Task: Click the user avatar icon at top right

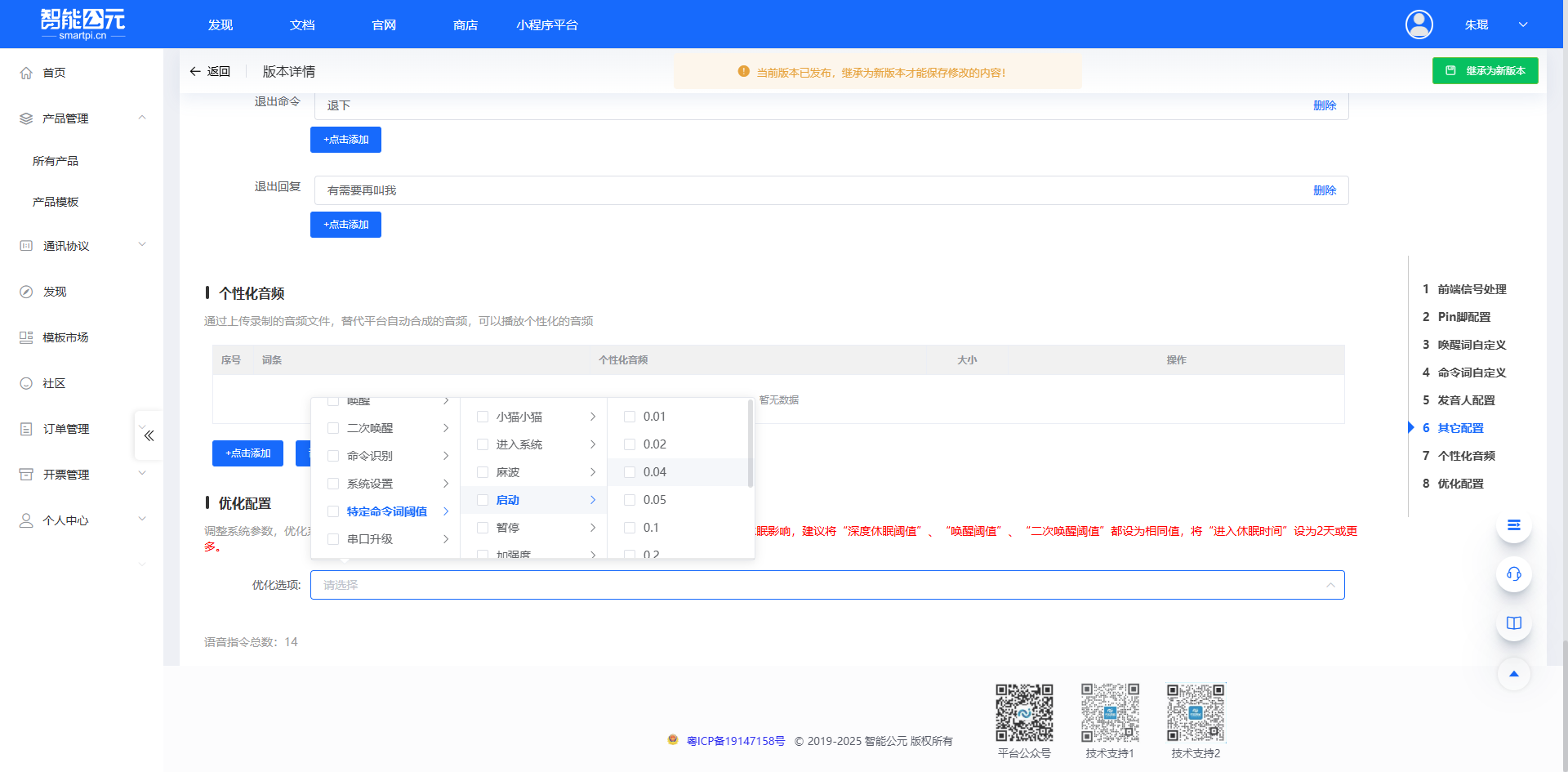Action: click(1419, 25)
